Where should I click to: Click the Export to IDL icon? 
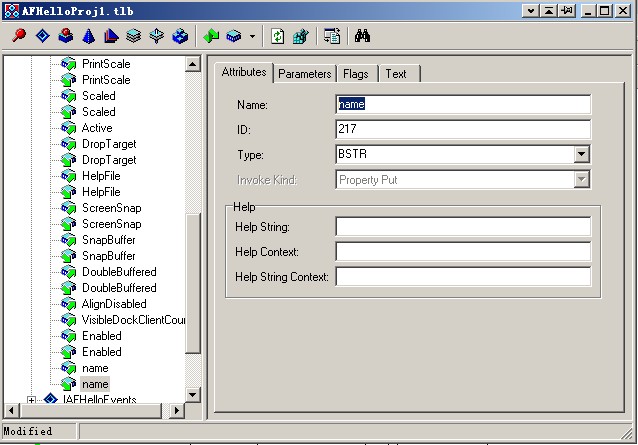tap(332, 36)
